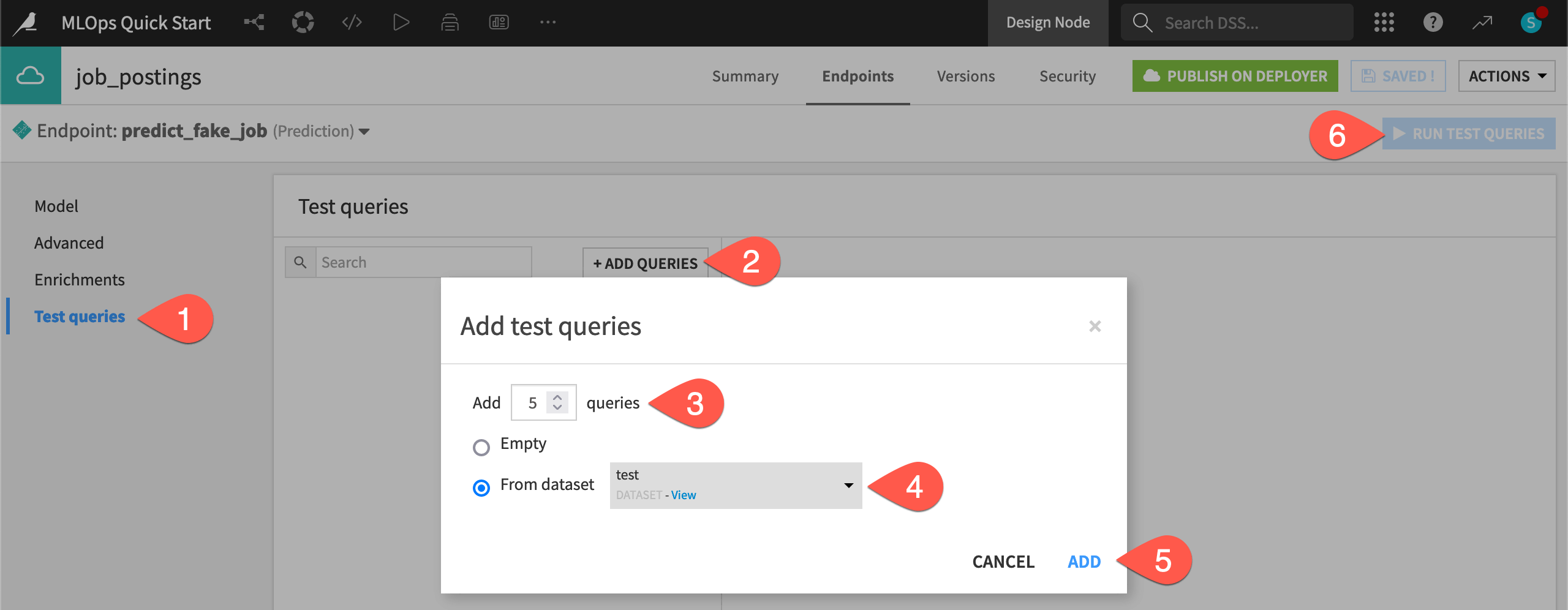Open the ACTIONS dropdown

coord(1506,76)
